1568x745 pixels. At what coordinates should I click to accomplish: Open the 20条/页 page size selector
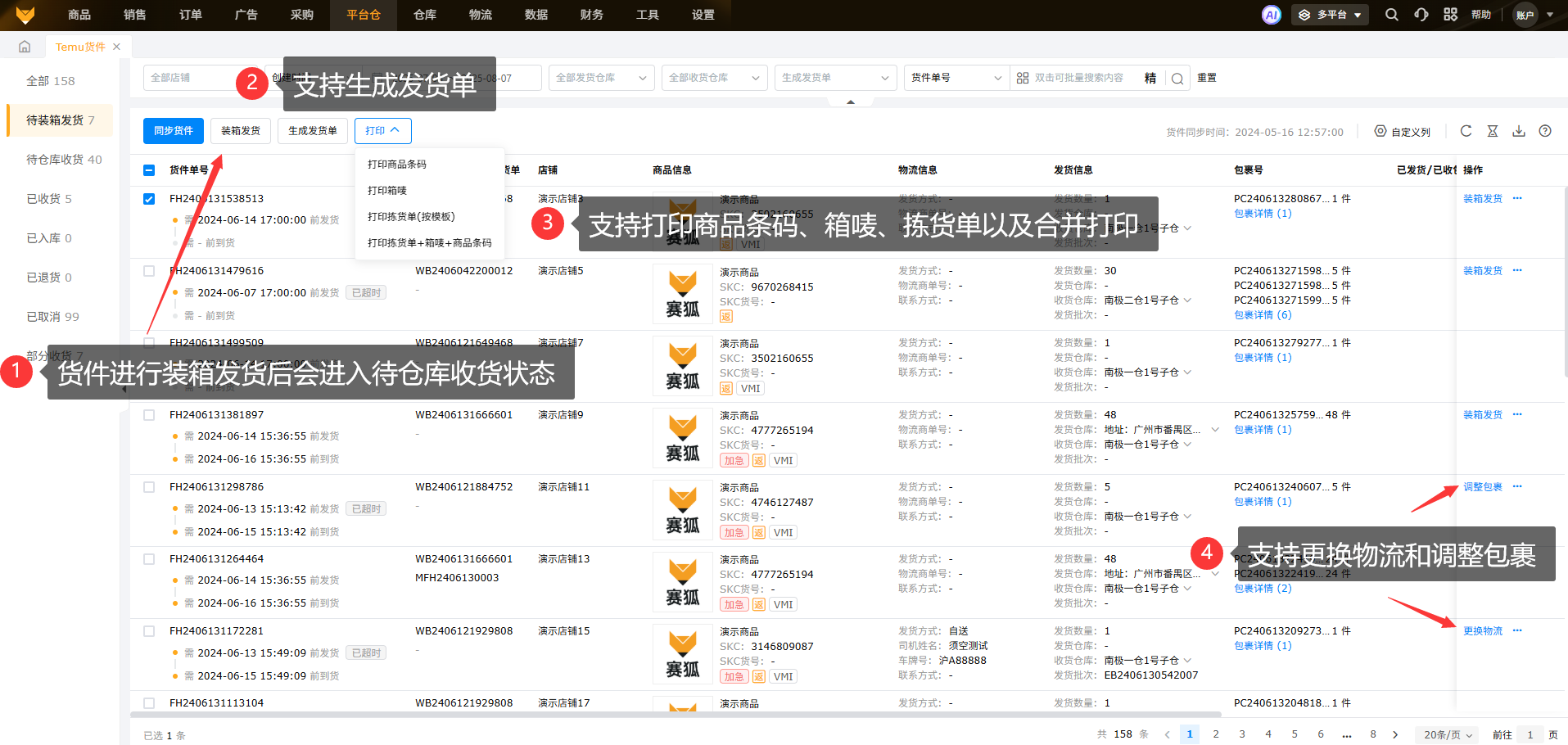coord(1447,734)
